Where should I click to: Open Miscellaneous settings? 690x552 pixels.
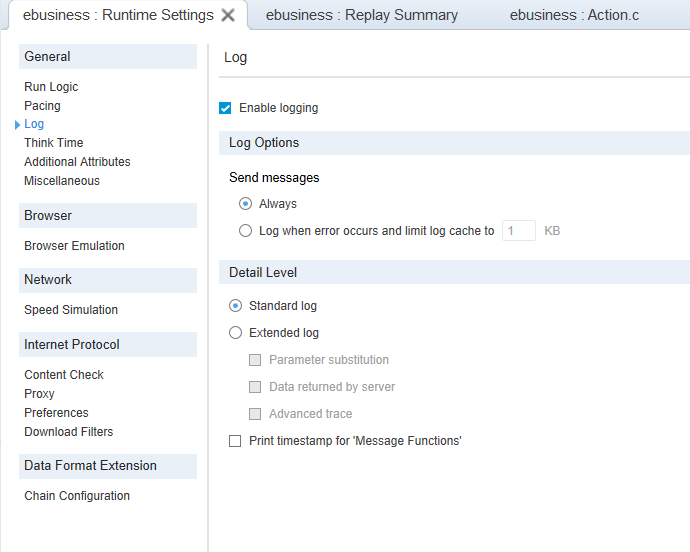(62, 180)
